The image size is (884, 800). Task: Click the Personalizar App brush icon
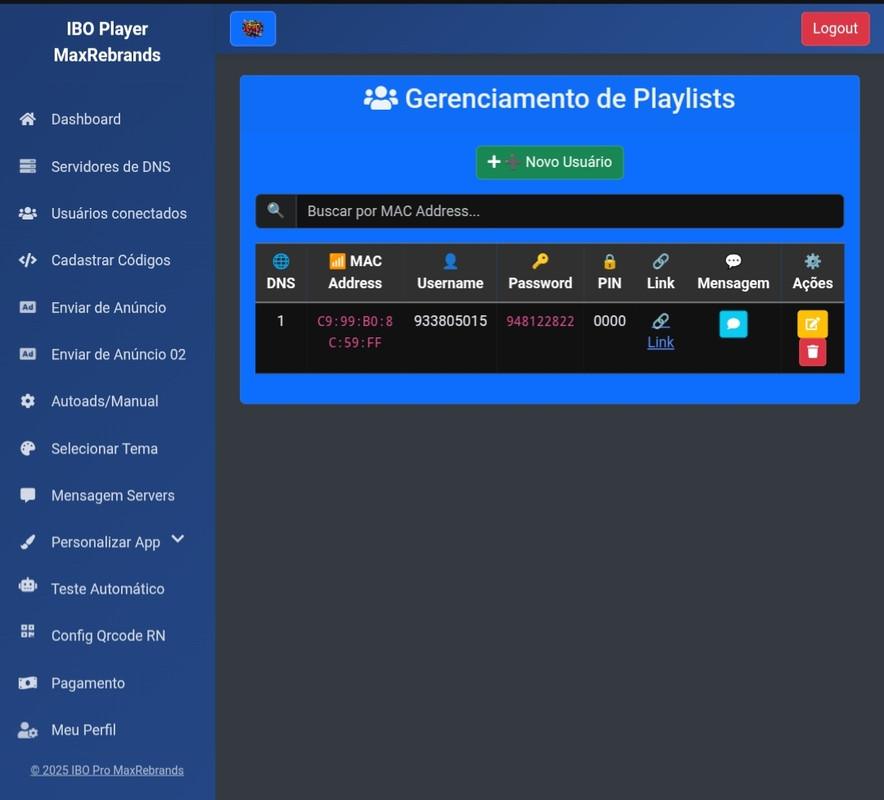tap(28, 542)
